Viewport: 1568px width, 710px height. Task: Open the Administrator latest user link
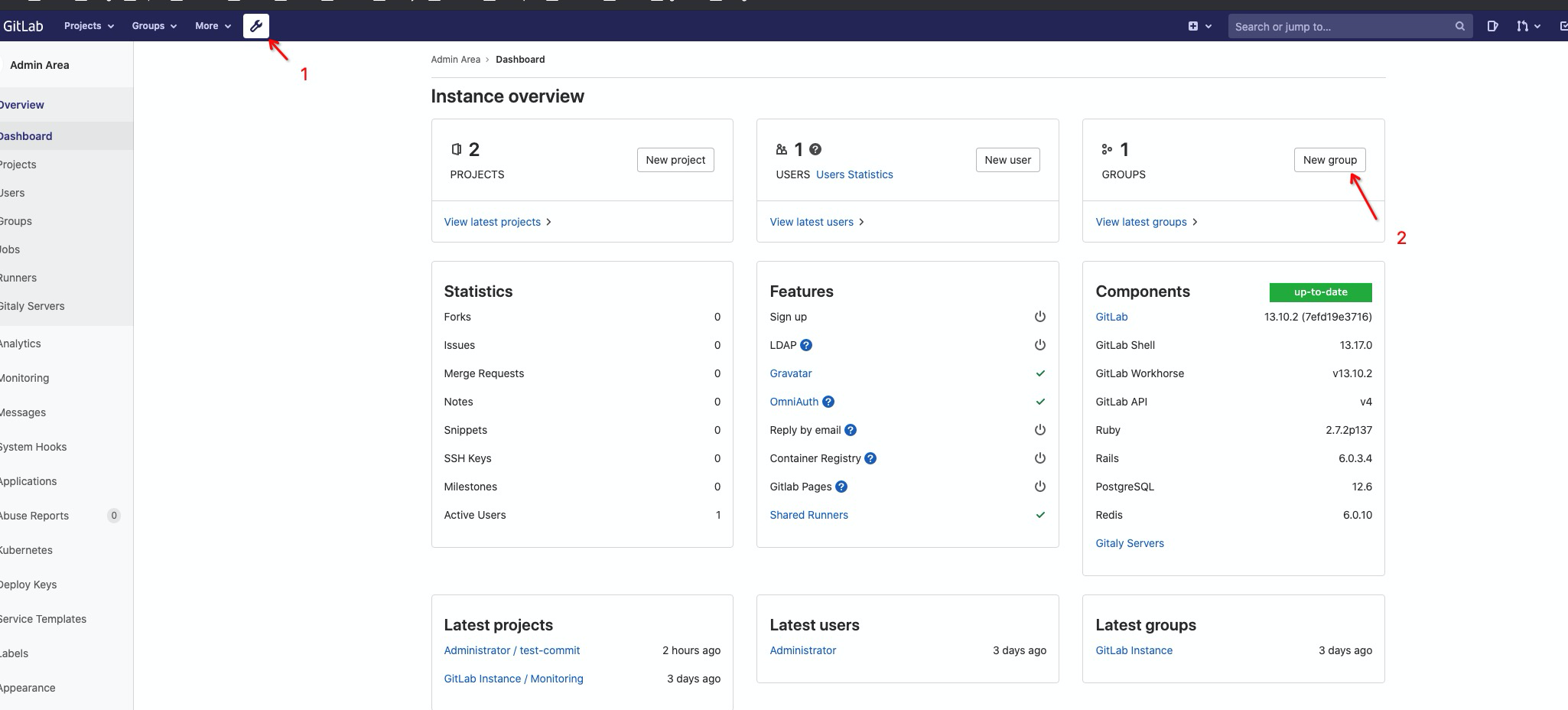click(802, 650)
